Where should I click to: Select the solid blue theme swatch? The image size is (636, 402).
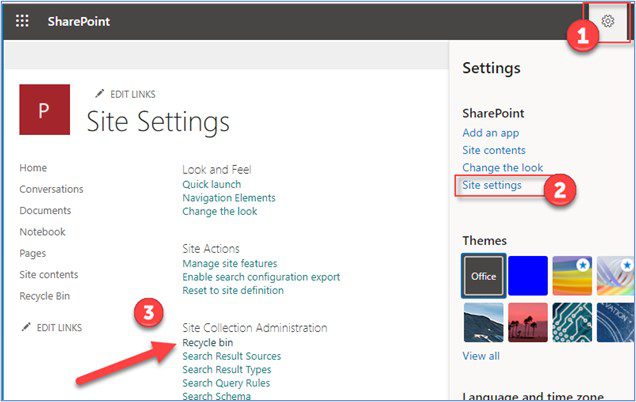click(x=528, y=276)
